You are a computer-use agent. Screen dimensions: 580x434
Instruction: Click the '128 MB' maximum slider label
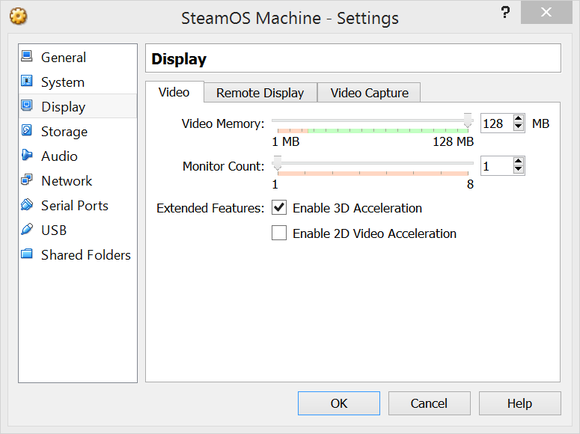click(453, 142)
